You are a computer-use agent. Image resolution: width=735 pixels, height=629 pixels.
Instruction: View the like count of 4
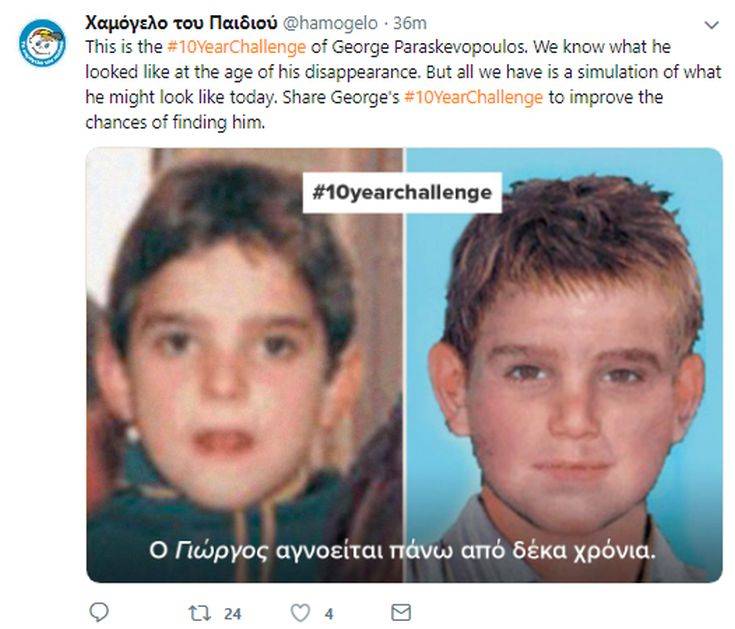329,614
